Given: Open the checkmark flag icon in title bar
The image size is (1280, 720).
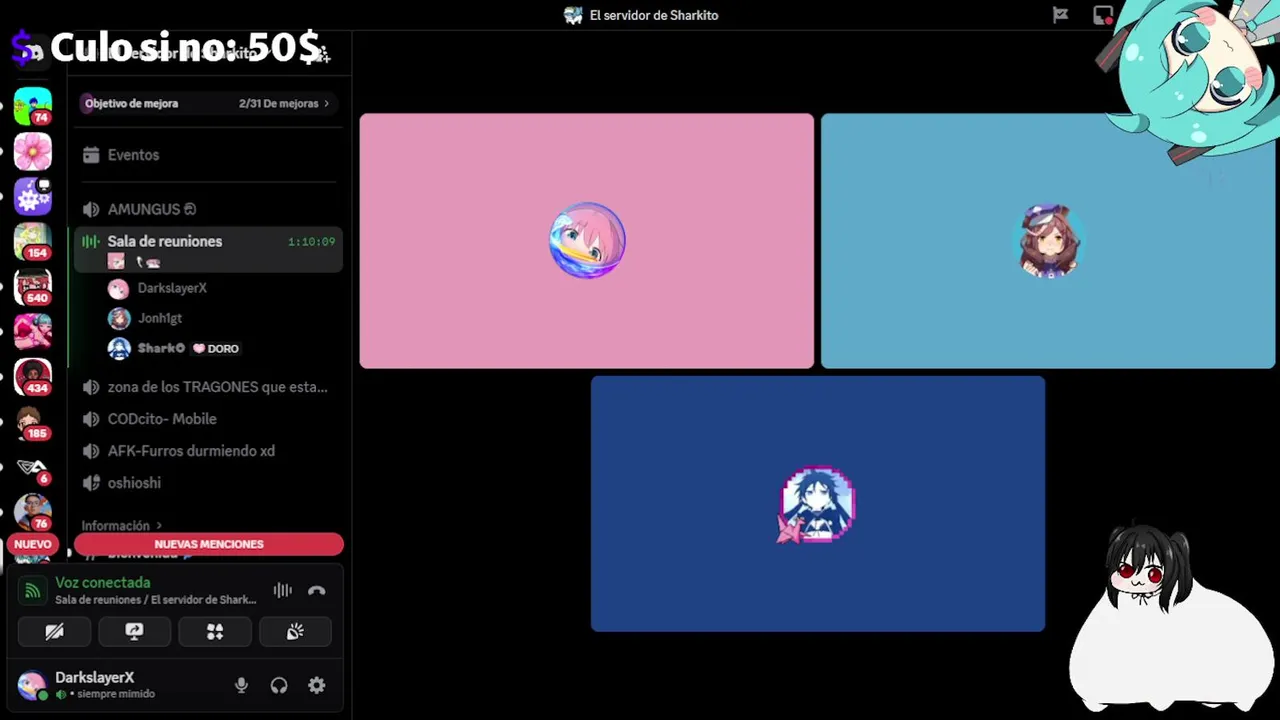Looking at the screenshot, I should (x=1061, y=15).
